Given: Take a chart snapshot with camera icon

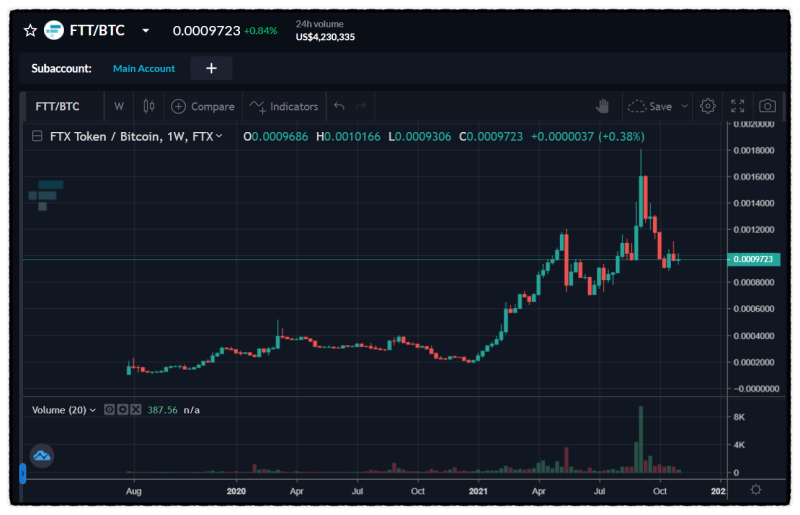Looking at the screenshot, I should coord(767,106).
